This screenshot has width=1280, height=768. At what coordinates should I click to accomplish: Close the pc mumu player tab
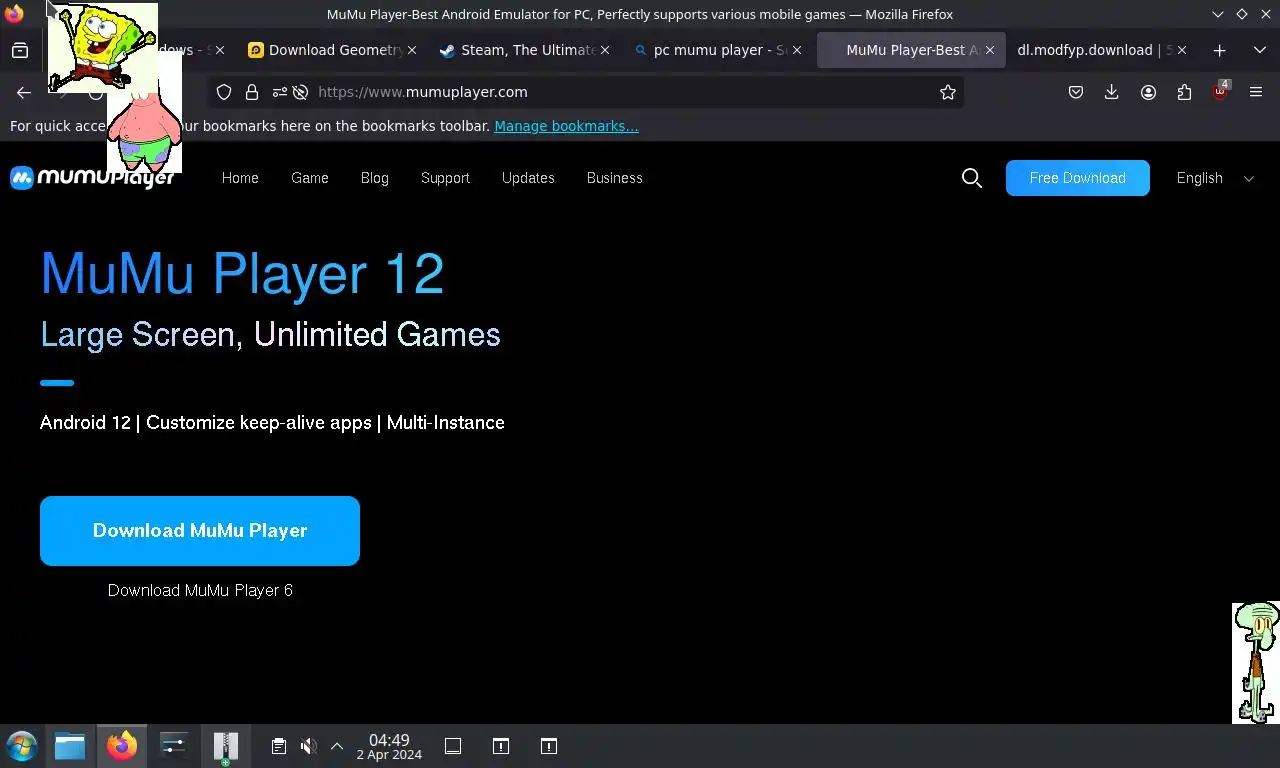[797, 50]
